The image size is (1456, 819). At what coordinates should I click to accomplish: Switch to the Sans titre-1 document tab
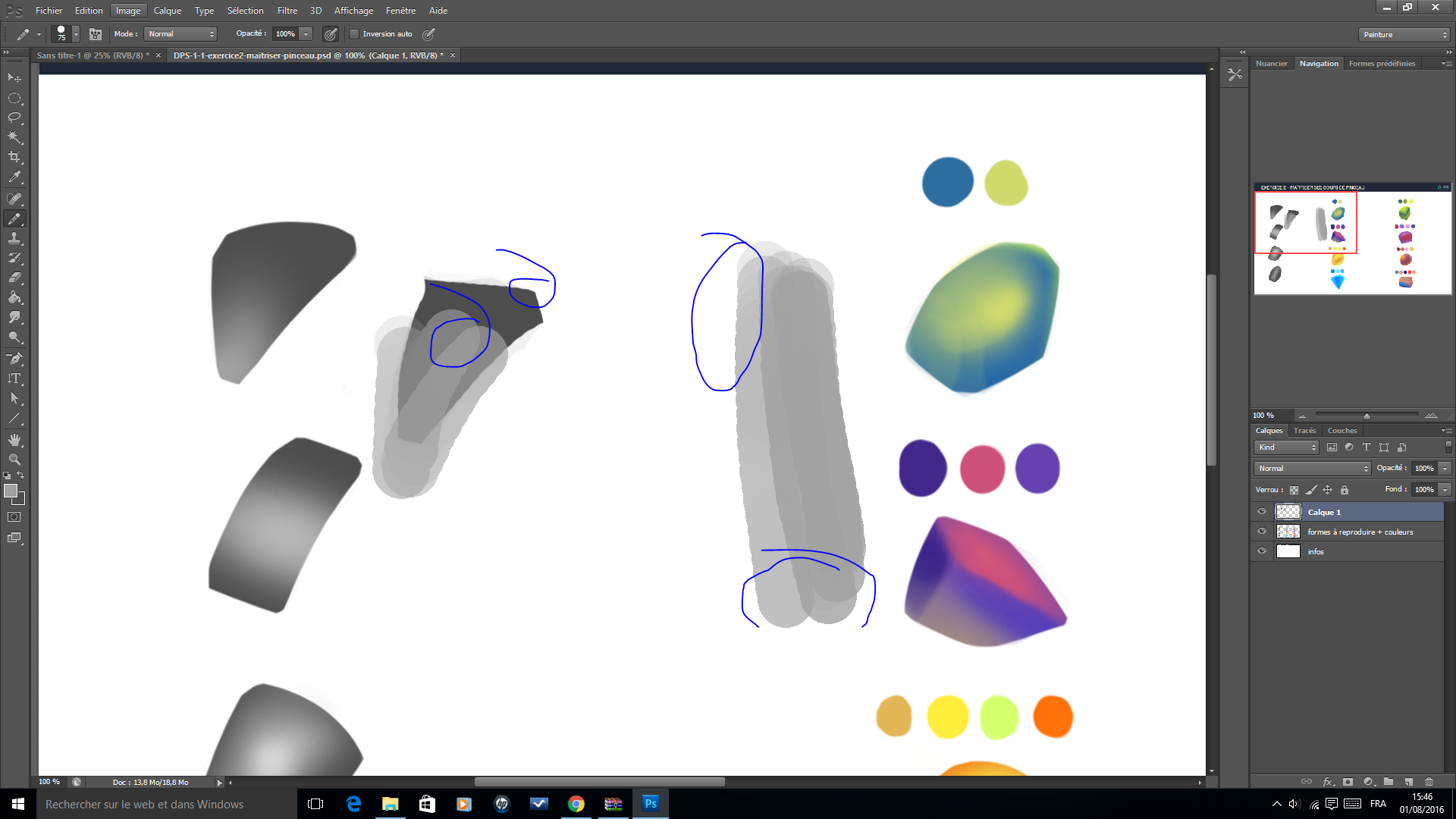pyautogui.click(x=93, y=55)
